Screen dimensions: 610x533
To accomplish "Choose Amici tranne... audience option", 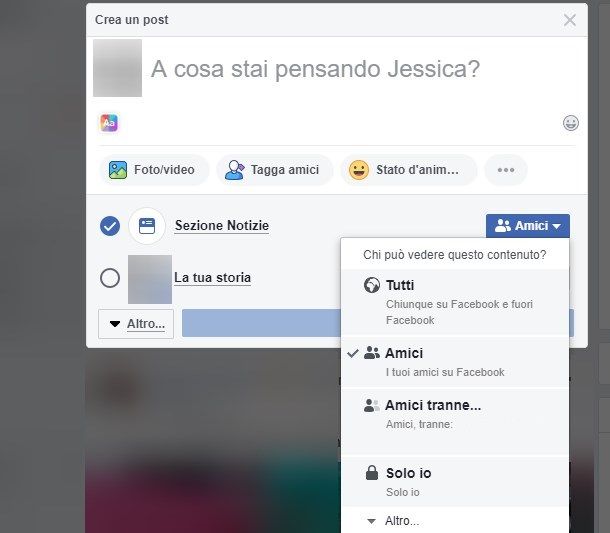I will tap(455, 422).
